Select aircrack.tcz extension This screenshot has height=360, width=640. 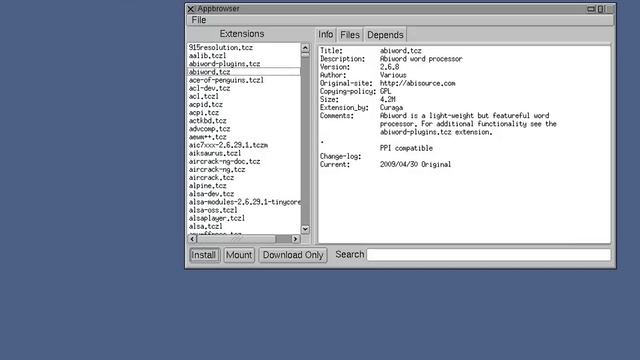[244, 178]
